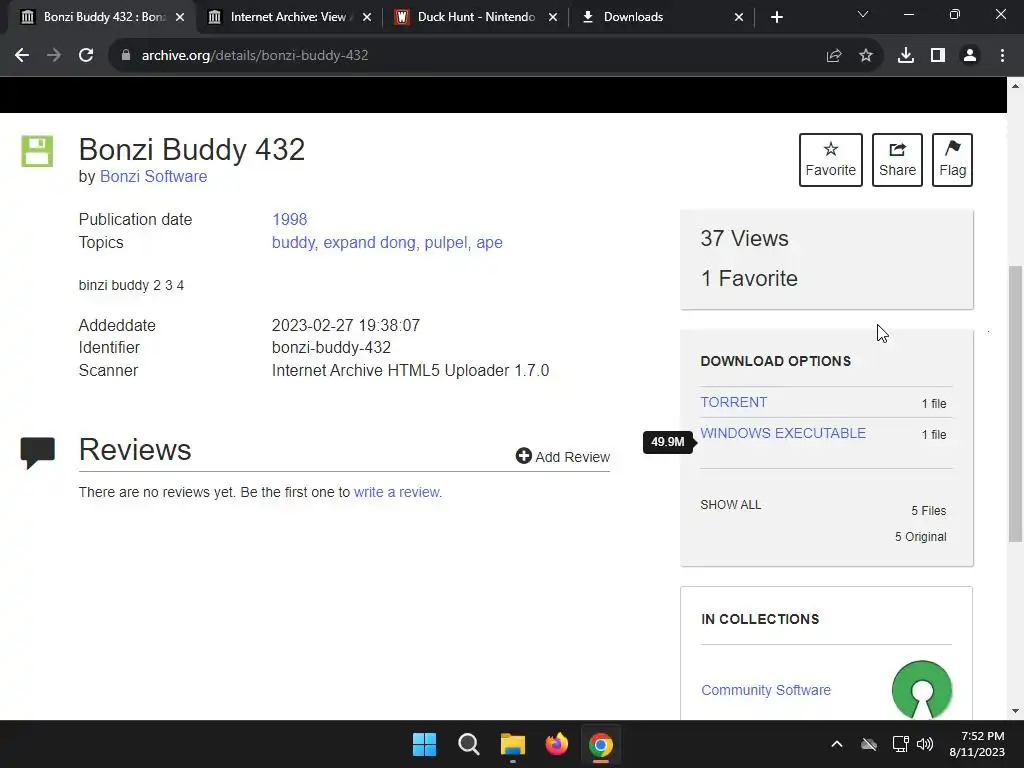
Task: Open the 1998 publication date link
Action: (289, 219)
